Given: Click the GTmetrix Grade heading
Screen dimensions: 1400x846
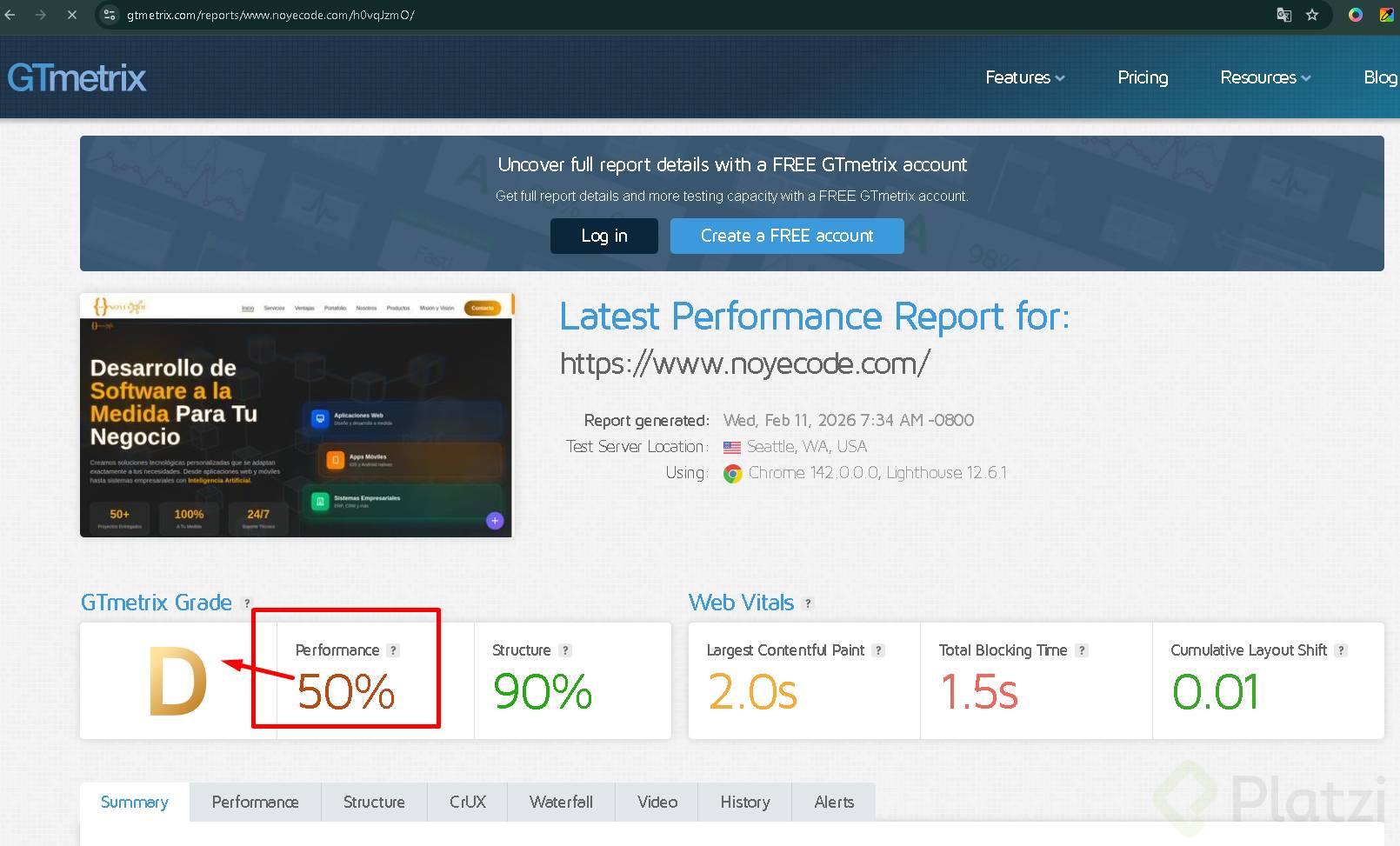Looking at the screenshot, I should pyautogui.click(x=157, y=603).
